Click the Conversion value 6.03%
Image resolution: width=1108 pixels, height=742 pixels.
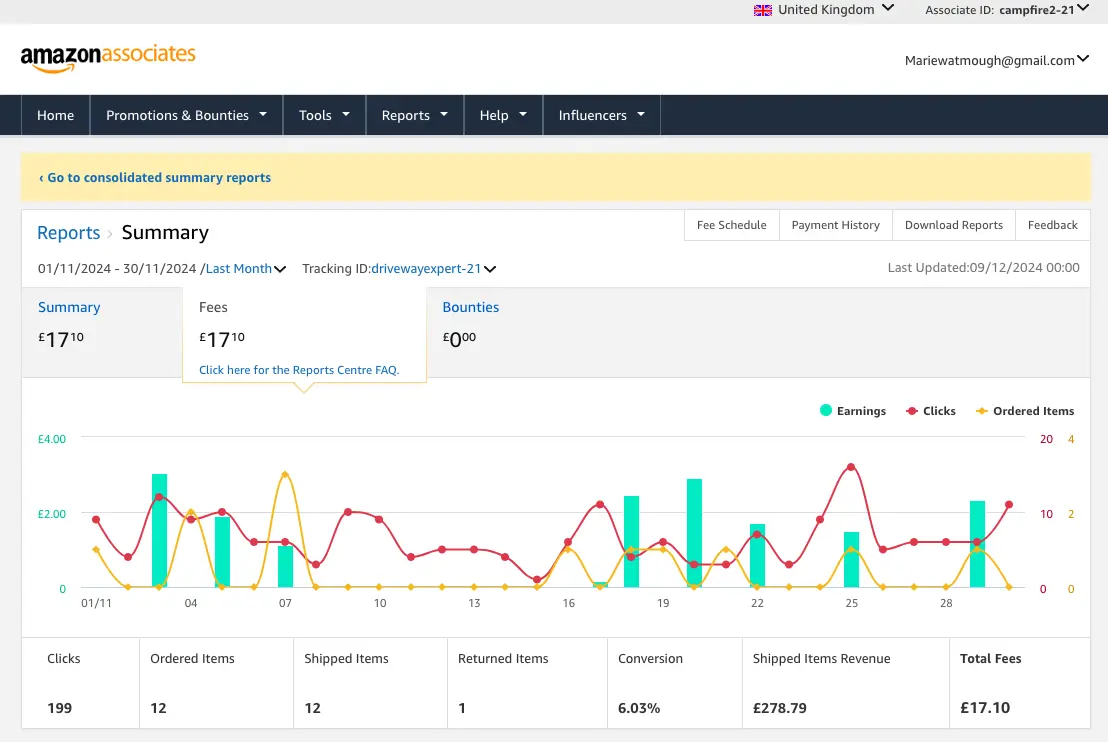[x=639, y=707]
